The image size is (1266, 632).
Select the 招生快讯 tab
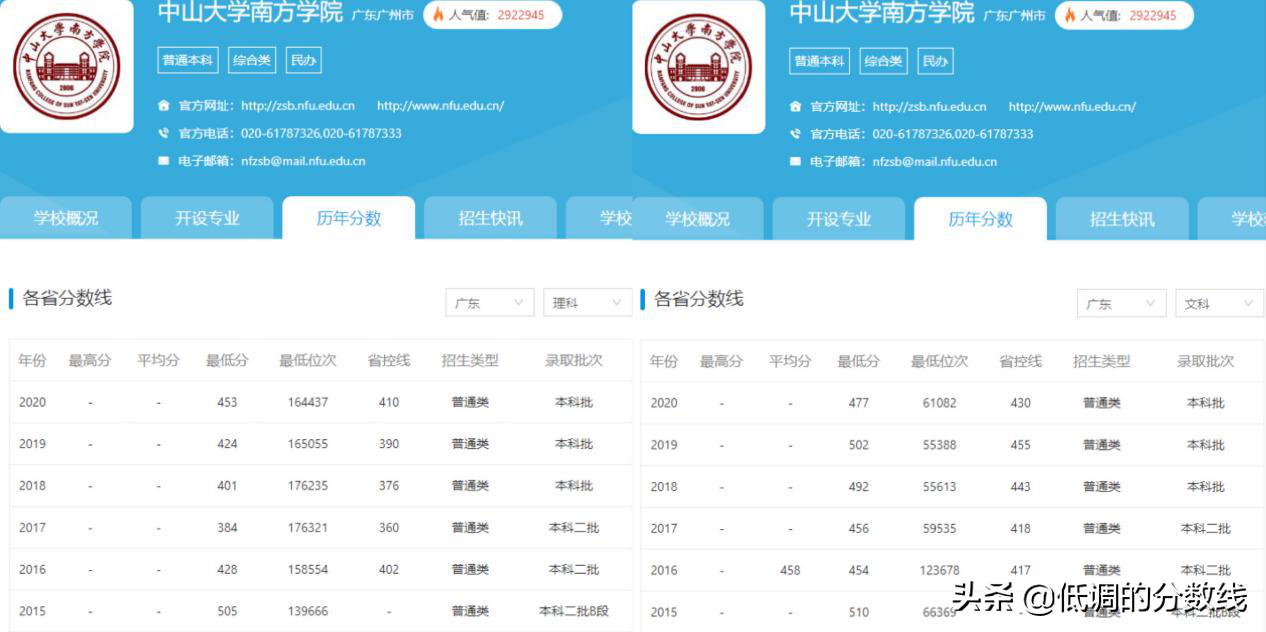point(489,219)
